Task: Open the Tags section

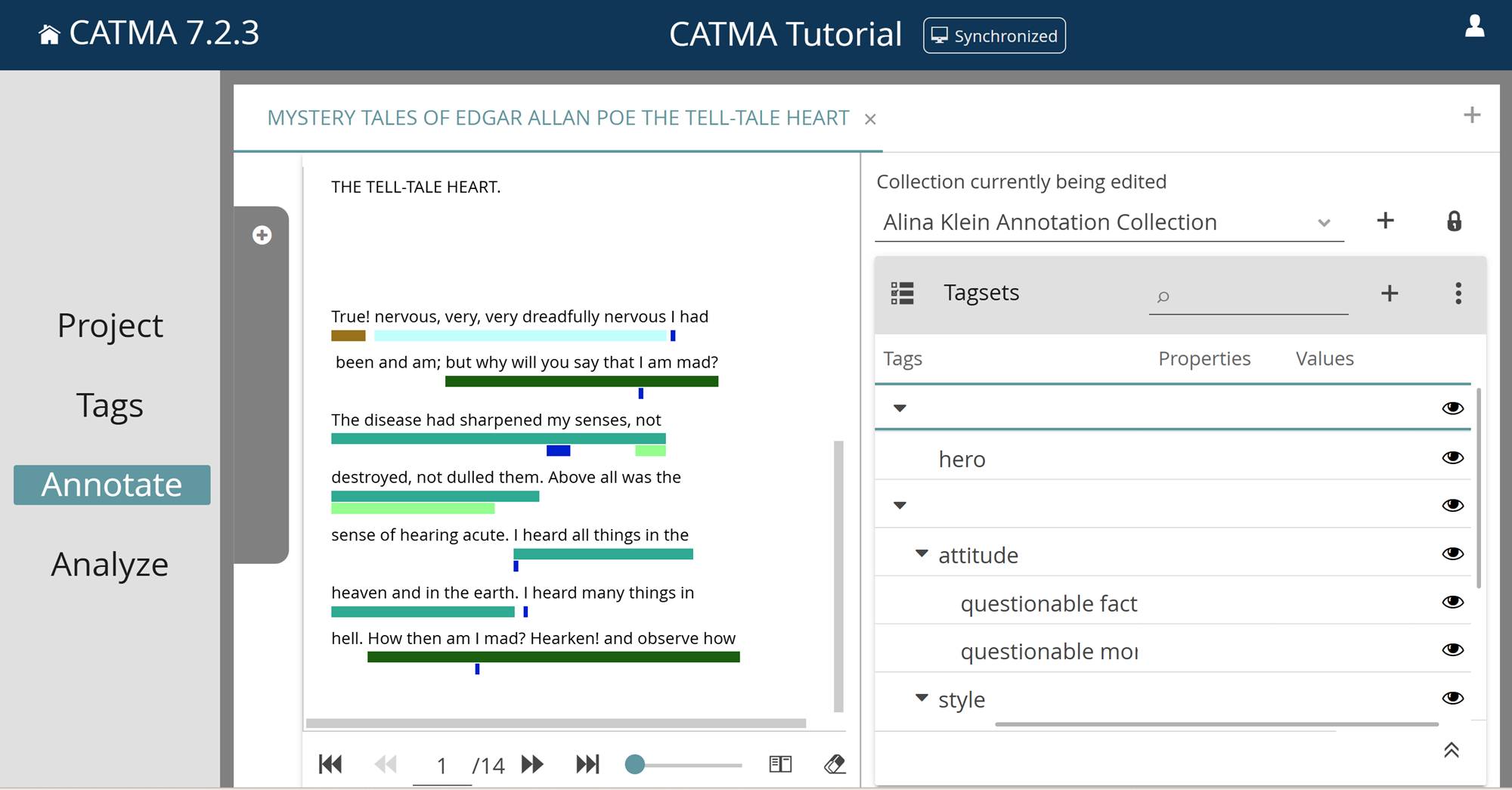Action: (x=110, y=405)
